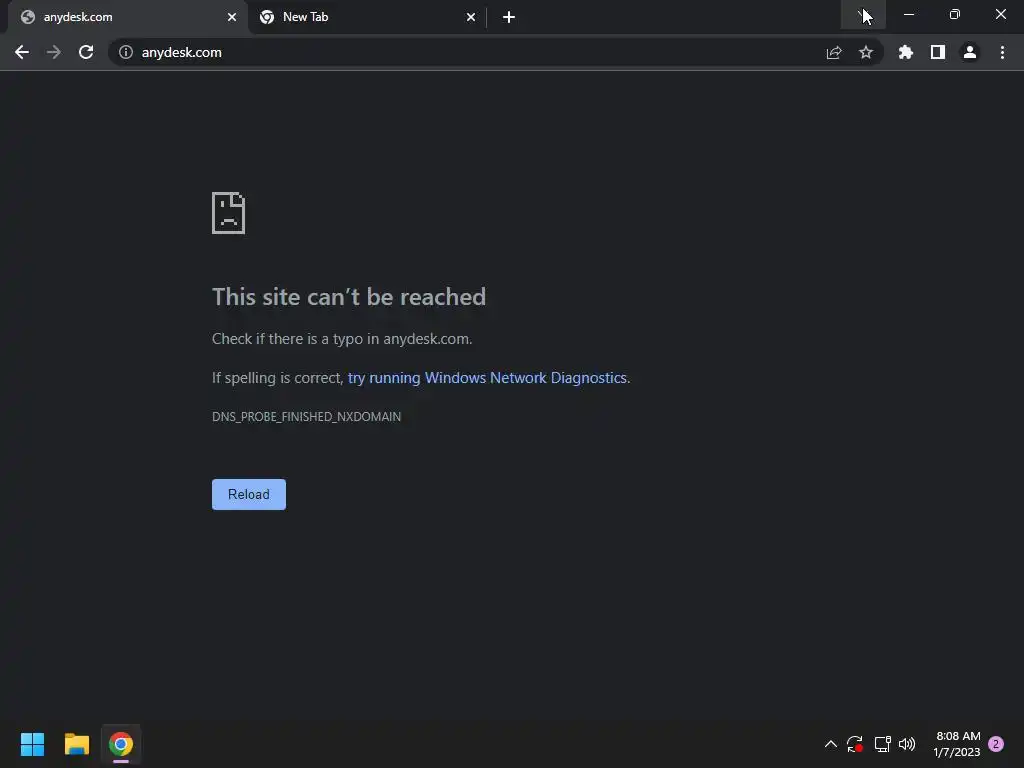
Task: Open the profile avatar menu
Action: 970,52
